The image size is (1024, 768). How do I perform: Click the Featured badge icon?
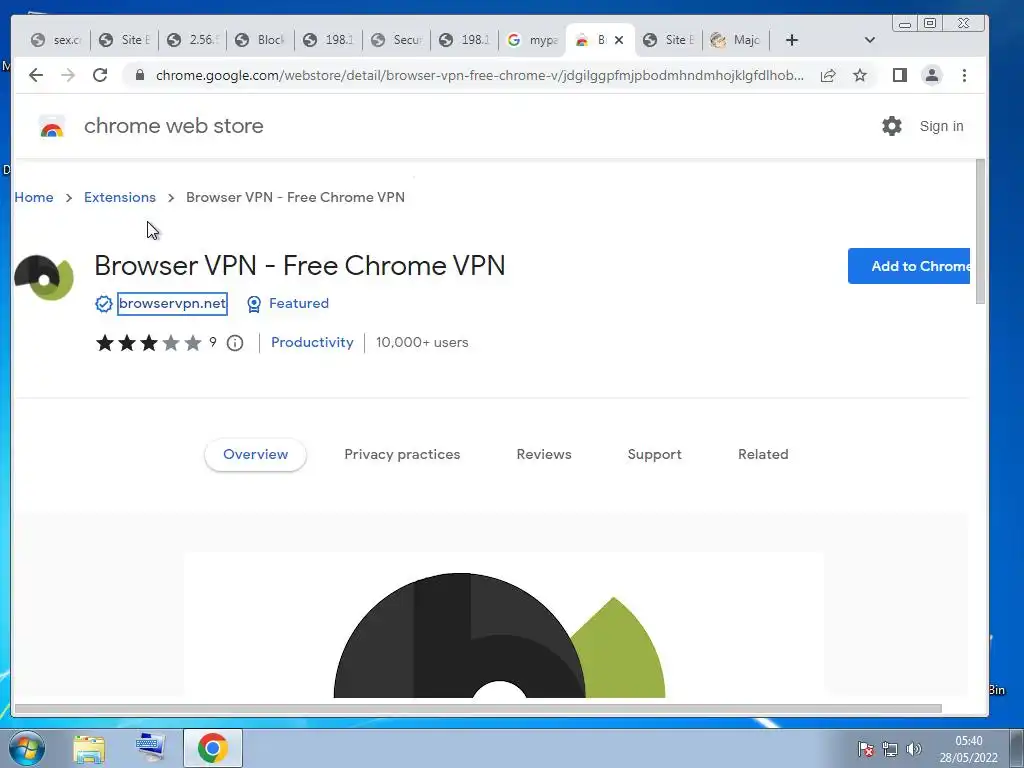[x=254, y=304]
